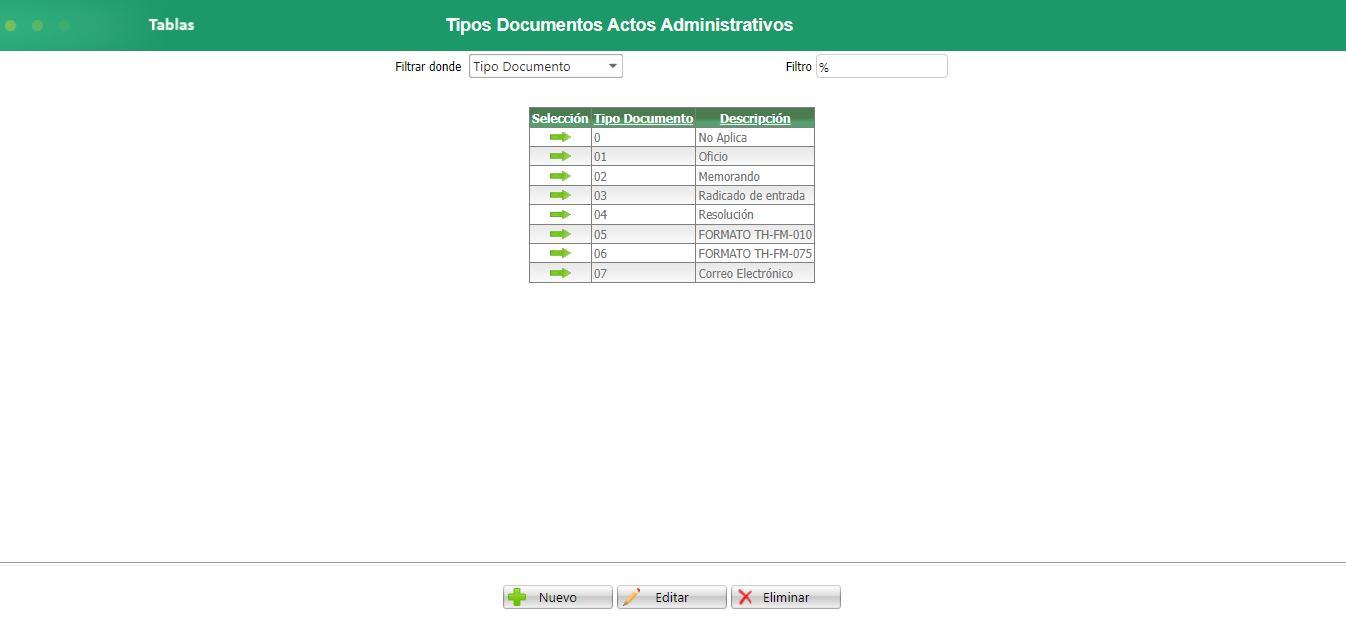Select the green arrow for row 0
The height and width of the screenshot is (635, 1346).
(560, 137)
